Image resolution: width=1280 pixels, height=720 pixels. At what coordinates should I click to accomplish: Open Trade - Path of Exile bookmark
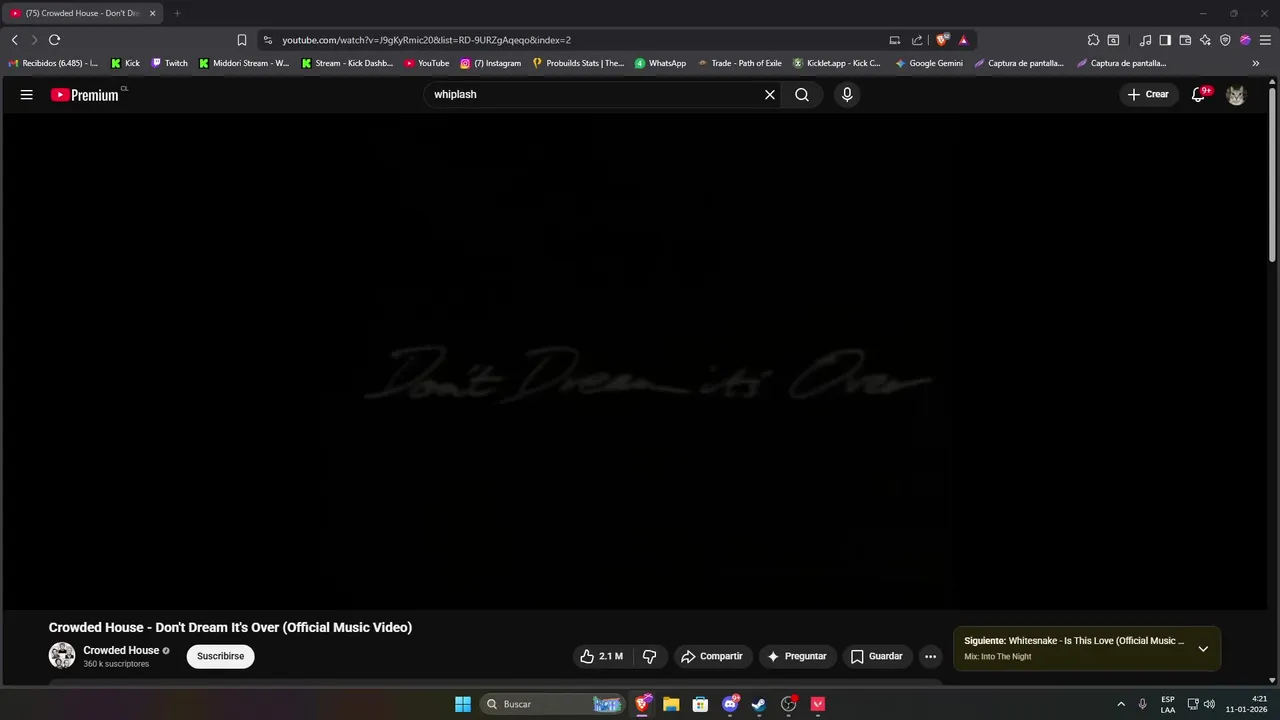tap(739, 63)
